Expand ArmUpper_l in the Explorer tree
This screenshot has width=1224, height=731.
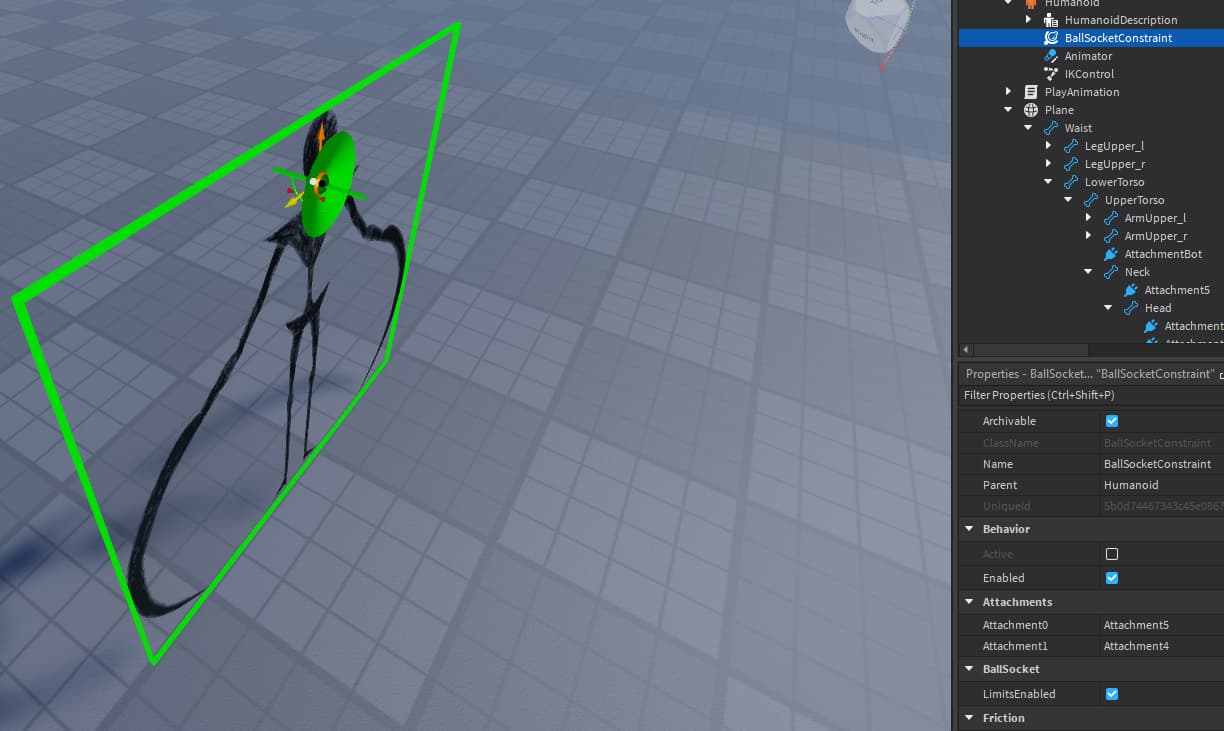(x=1088, y=217)
